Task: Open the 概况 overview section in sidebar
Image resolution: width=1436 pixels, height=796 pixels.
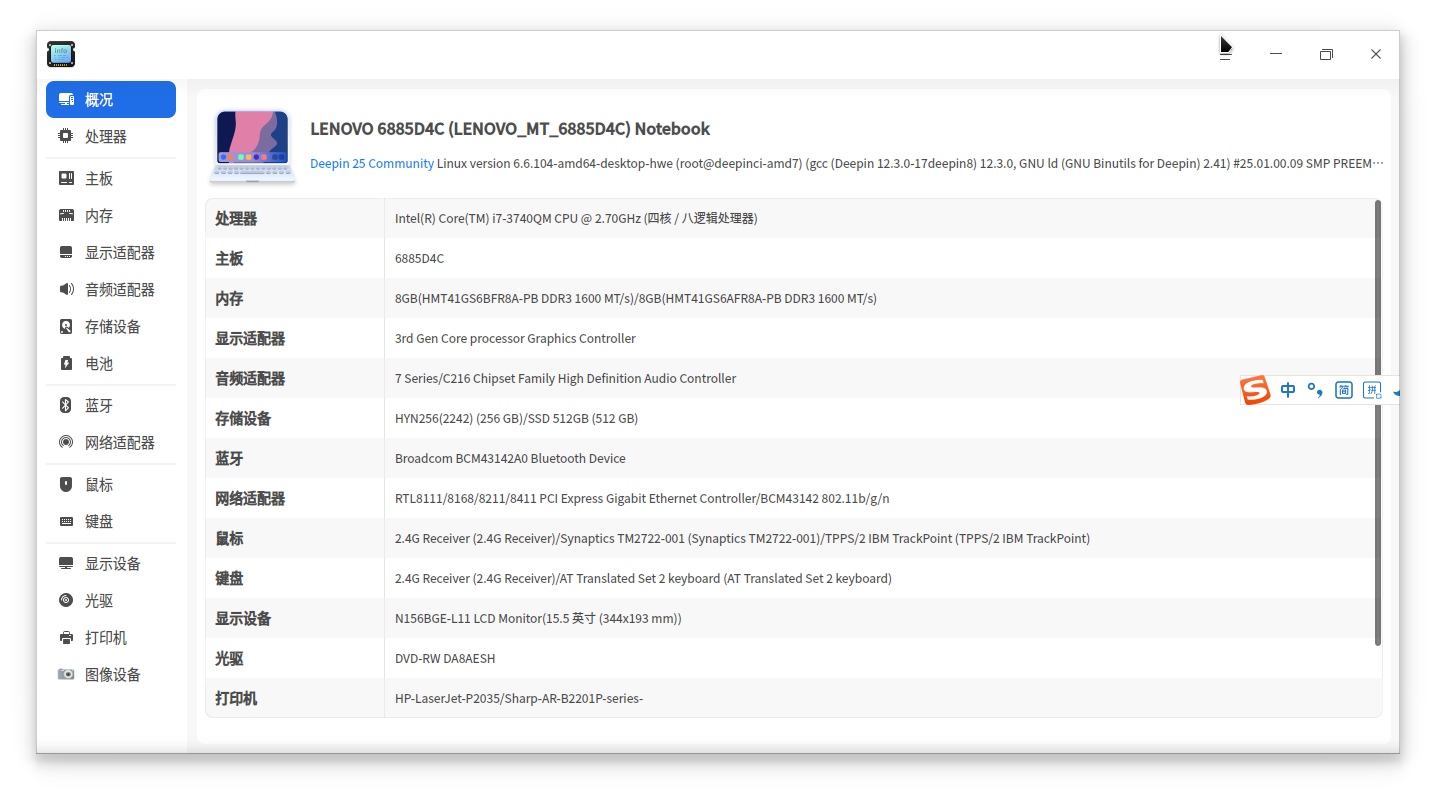Action: [111, 100]
